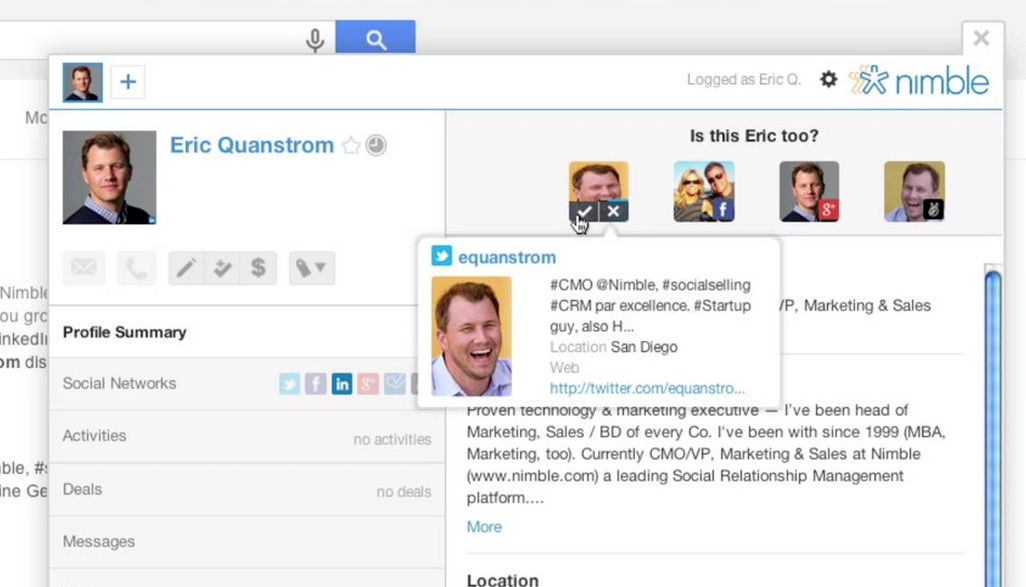Click 'San Diego' location in popup
1026x587 pixels.
pyautogui.click(x=644, y=347)
